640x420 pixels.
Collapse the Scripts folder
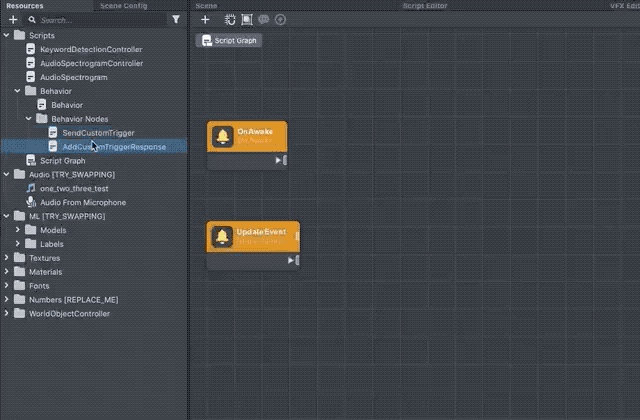coord(7,35)
